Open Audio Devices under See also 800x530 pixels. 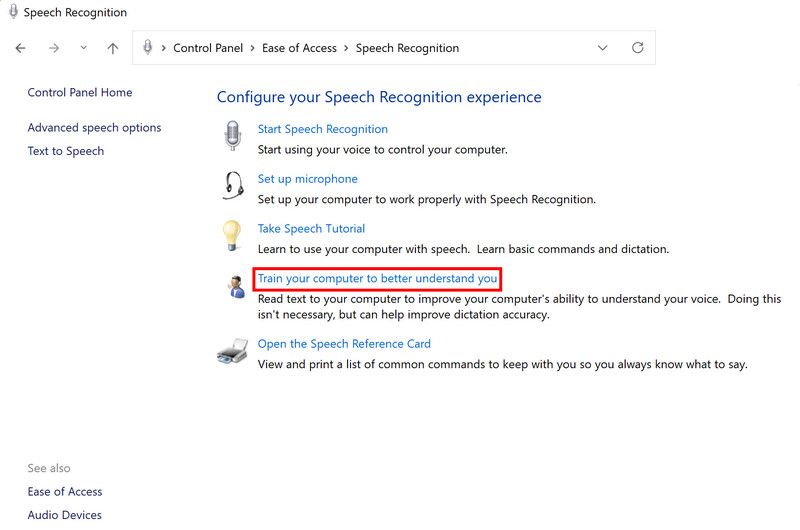(65, 515)
